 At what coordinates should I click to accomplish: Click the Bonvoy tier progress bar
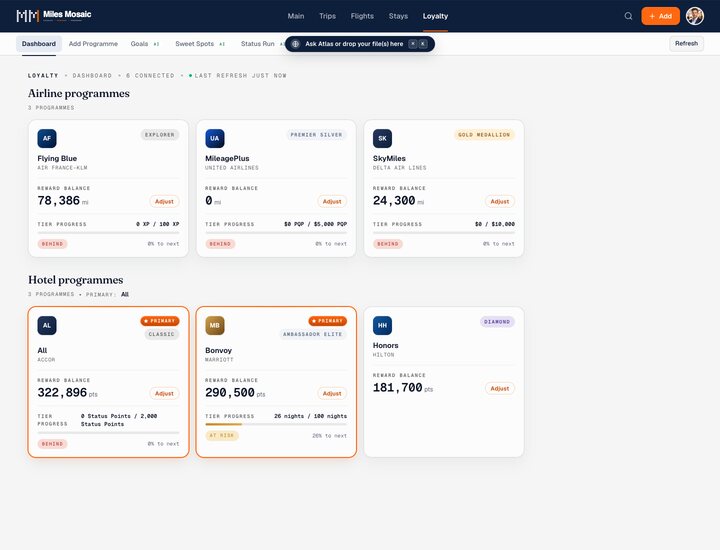point(276,424)
